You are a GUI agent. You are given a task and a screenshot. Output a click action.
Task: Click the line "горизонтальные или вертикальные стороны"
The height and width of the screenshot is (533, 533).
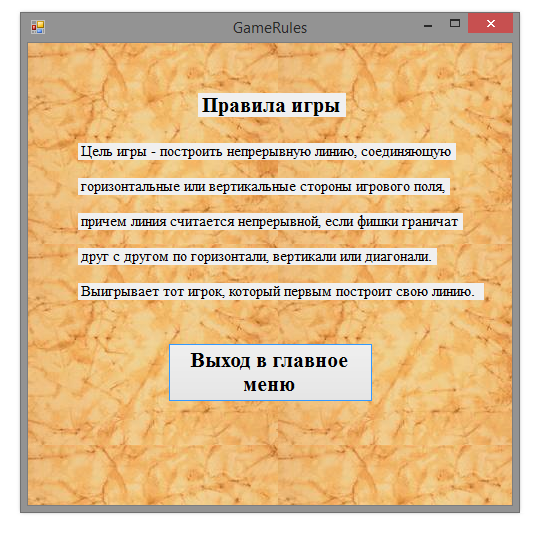(263, 187)
